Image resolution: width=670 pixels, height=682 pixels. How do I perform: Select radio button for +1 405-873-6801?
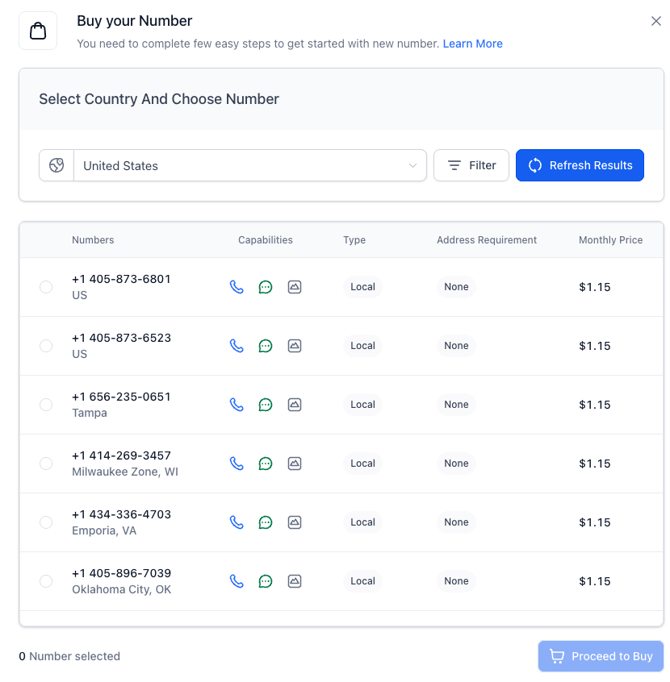46,287
